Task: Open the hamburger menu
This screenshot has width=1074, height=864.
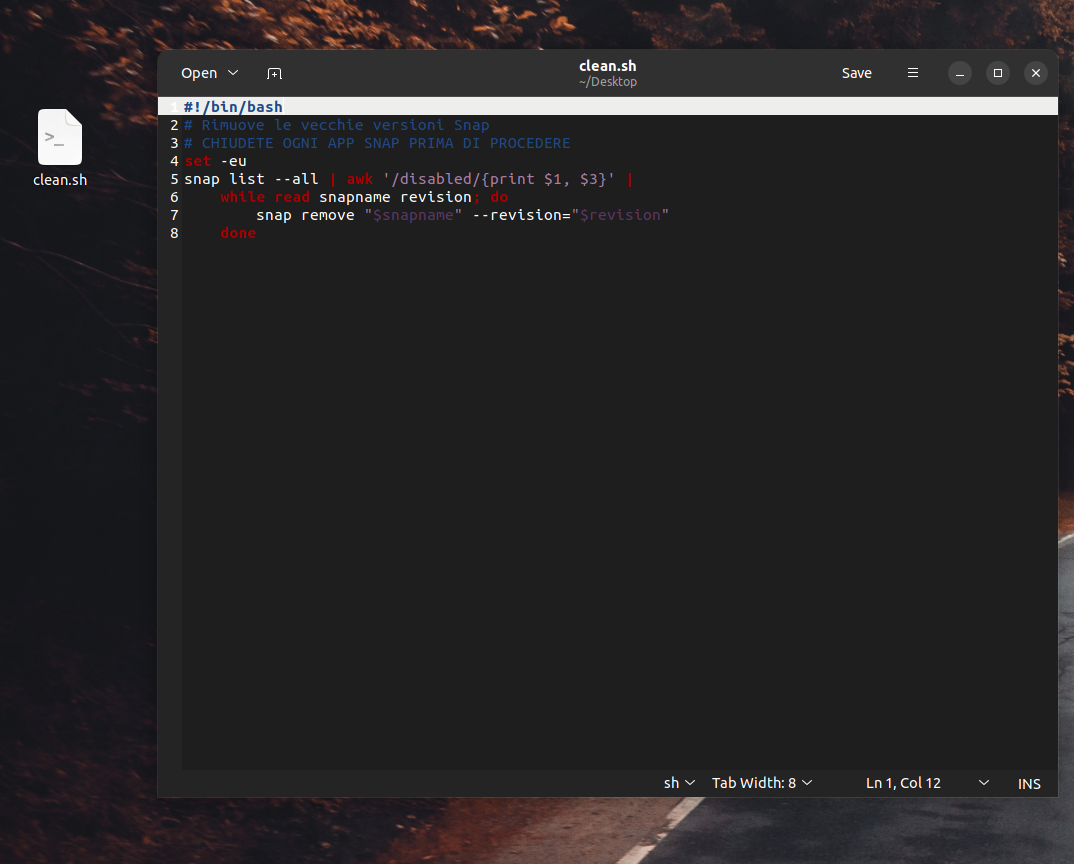Action: pyautogui.click(x=912, y=73)
